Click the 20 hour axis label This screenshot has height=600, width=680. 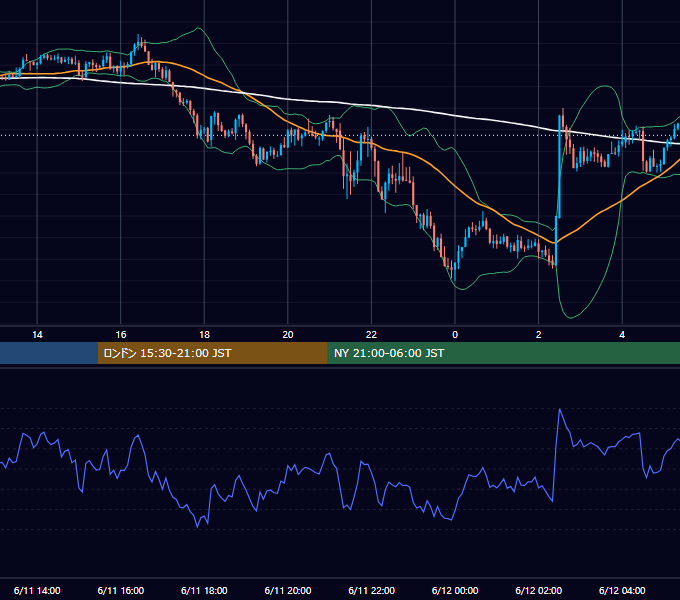288,335
